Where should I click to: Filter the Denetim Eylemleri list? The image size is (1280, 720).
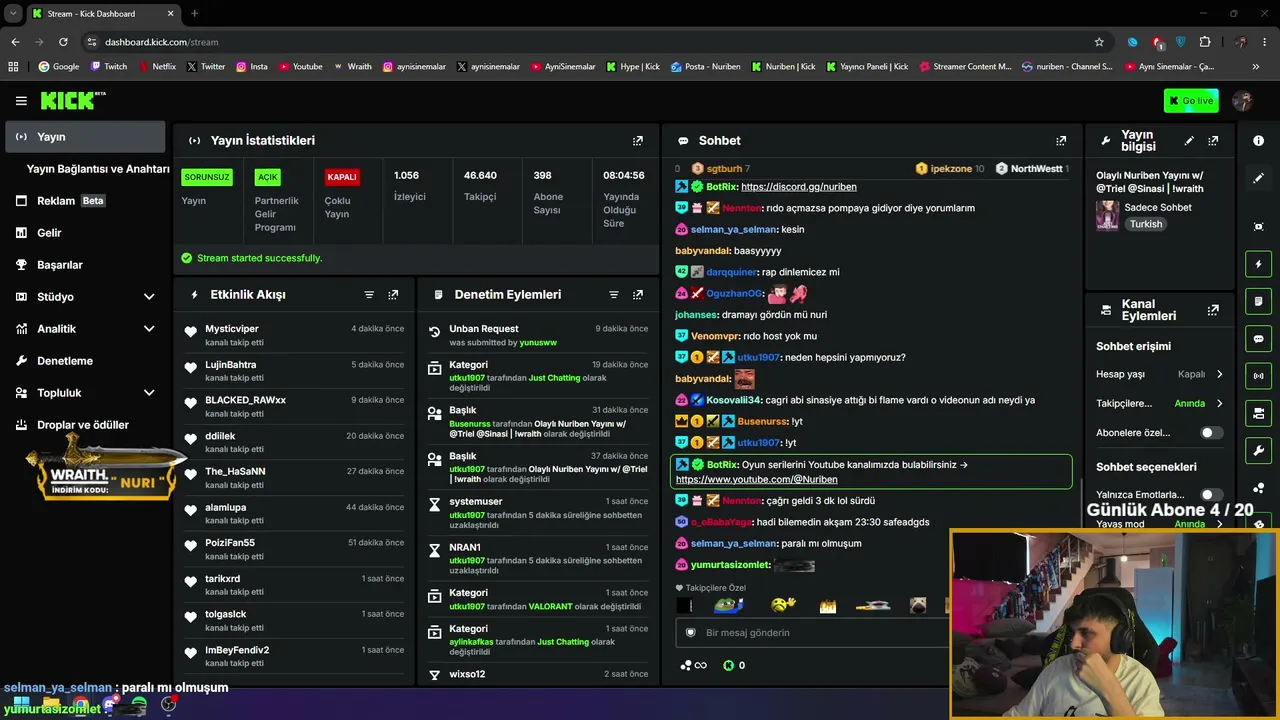614,295
